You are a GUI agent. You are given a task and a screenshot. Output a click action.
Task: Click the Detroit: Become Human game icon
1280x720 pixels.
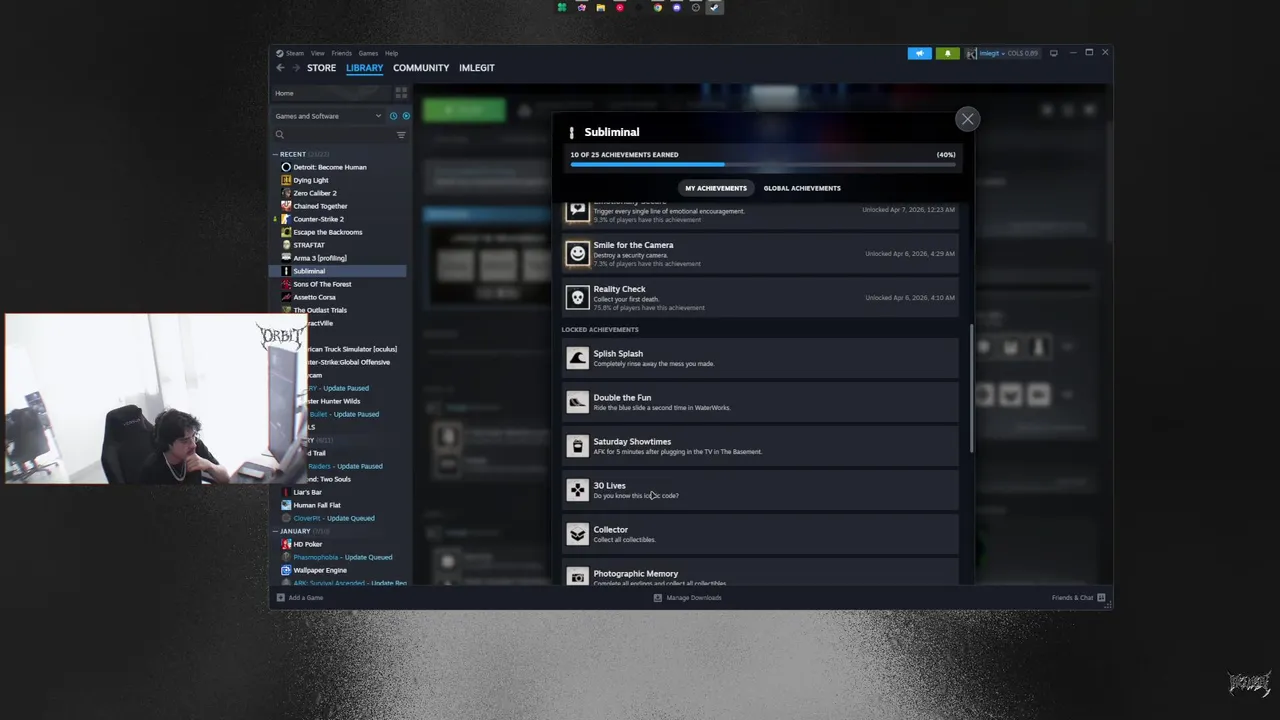(286, 167)
